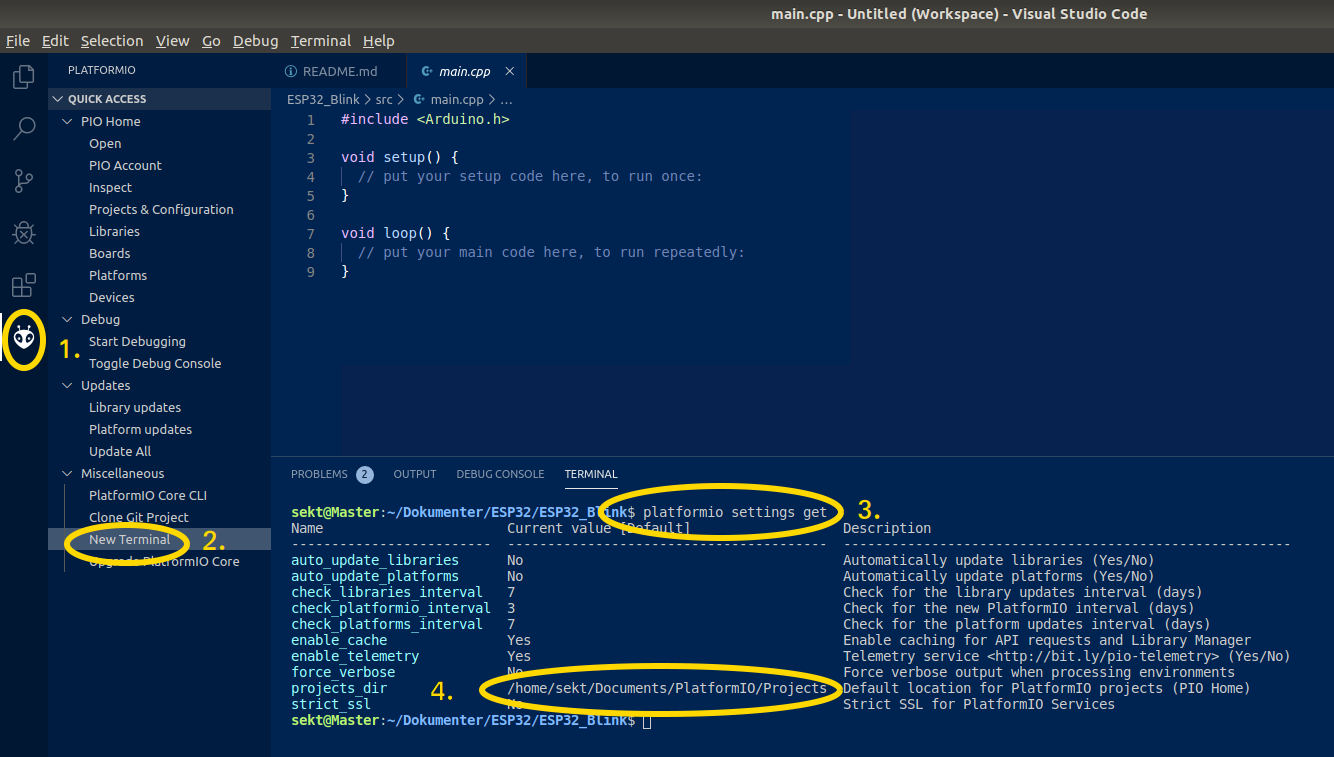The image size is (1334, 757).
Task: Open the Debug view bug icon
Action: [x=24, y=233]
